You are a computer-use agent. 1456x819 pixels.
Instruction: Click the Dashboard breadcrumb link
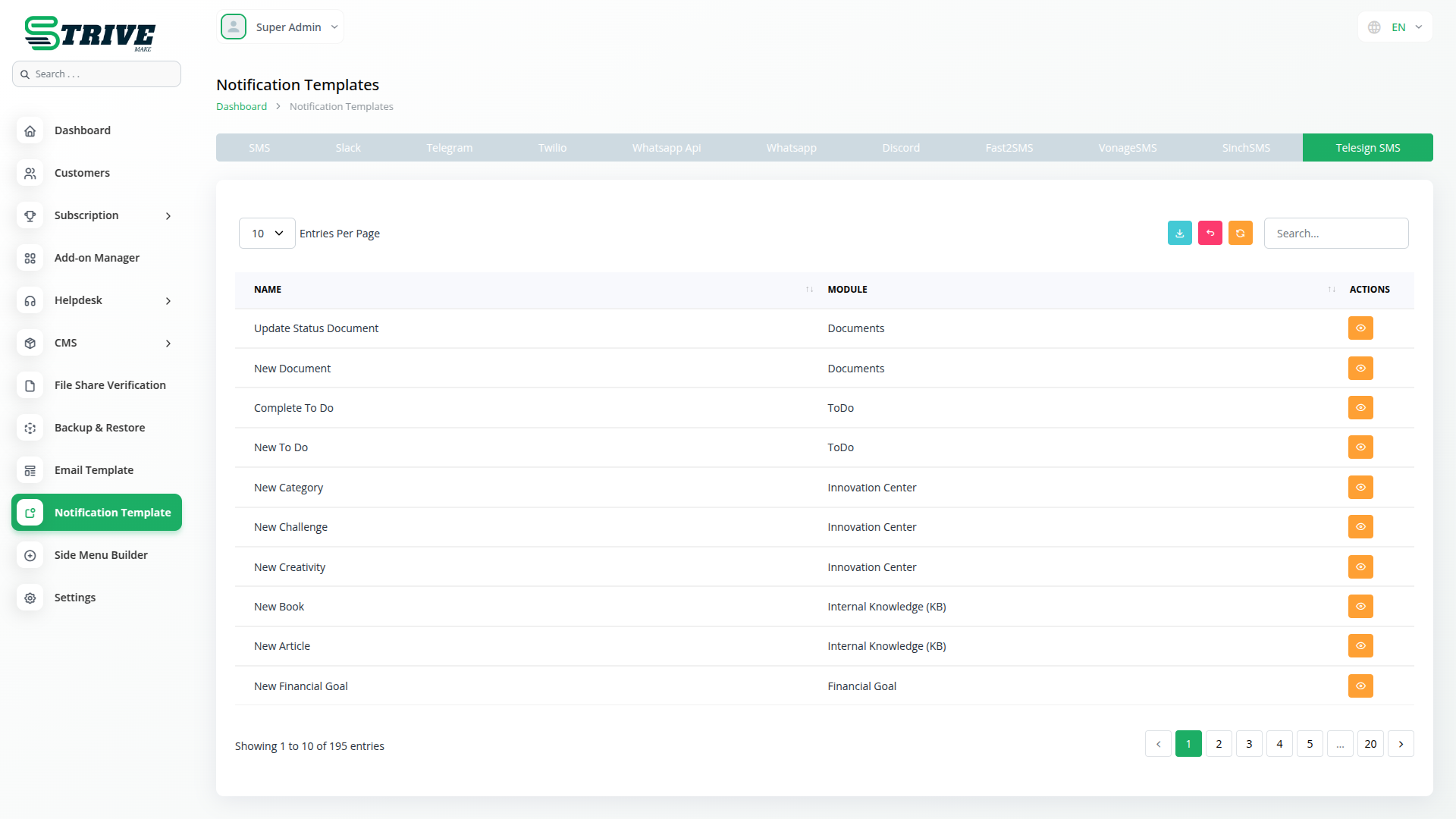click(241, 107)
